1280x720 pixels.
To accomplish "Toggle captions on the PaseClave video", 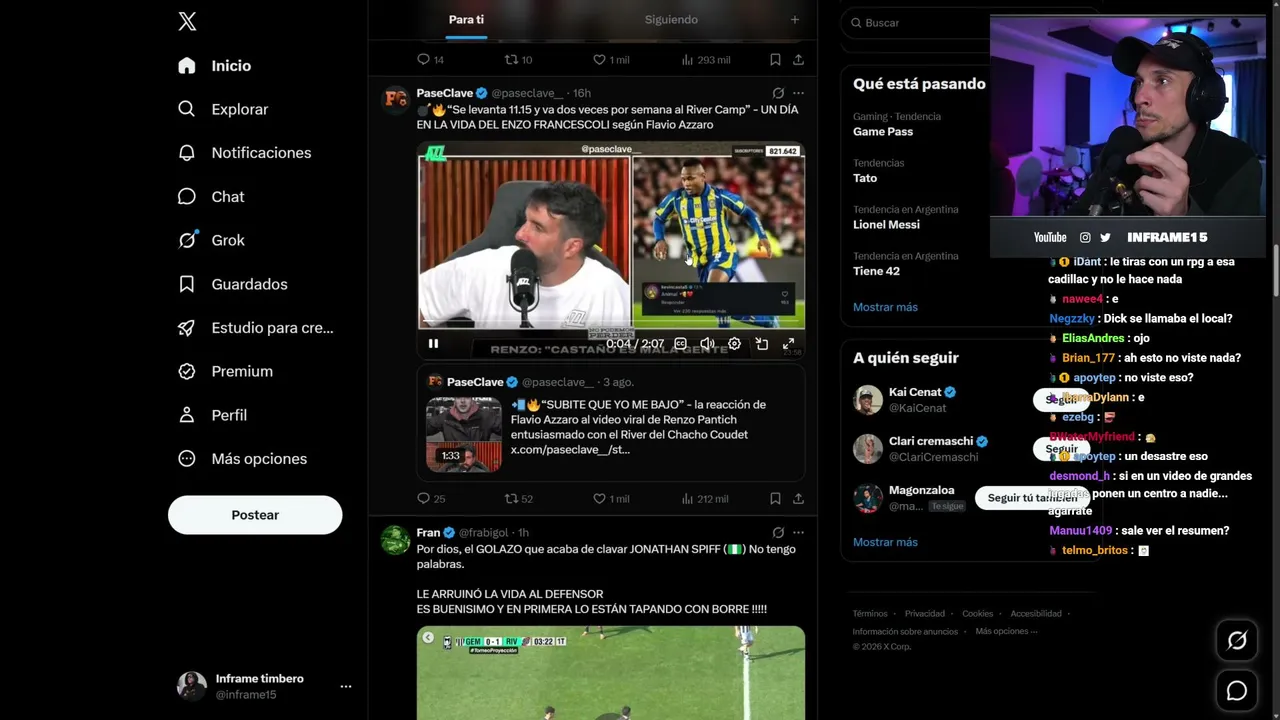I will coord(680,344).
